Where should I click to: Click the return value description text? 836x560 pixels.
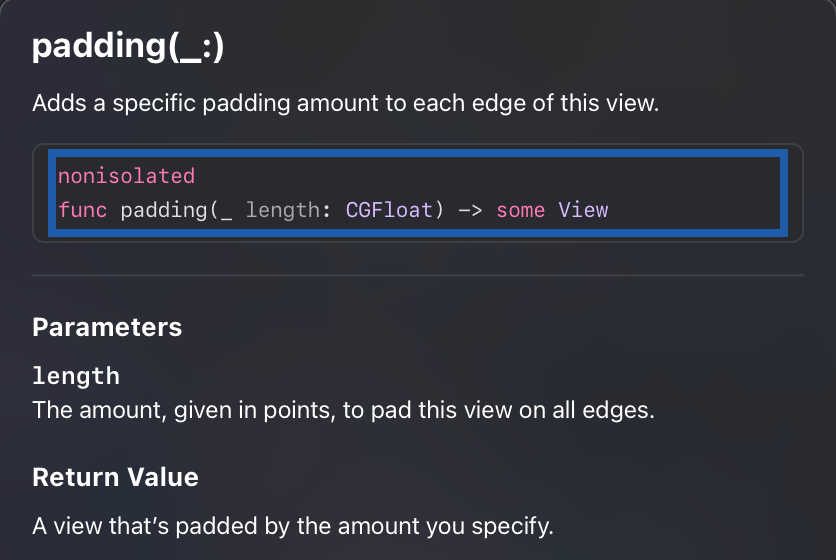click(x=292, y=525)
